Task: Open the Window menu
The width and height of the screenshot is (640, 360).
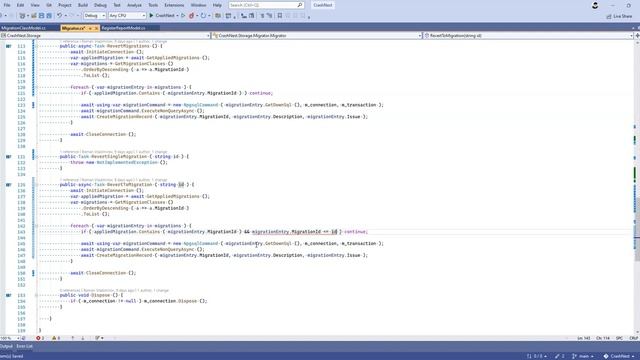Action: click(198, 5)
